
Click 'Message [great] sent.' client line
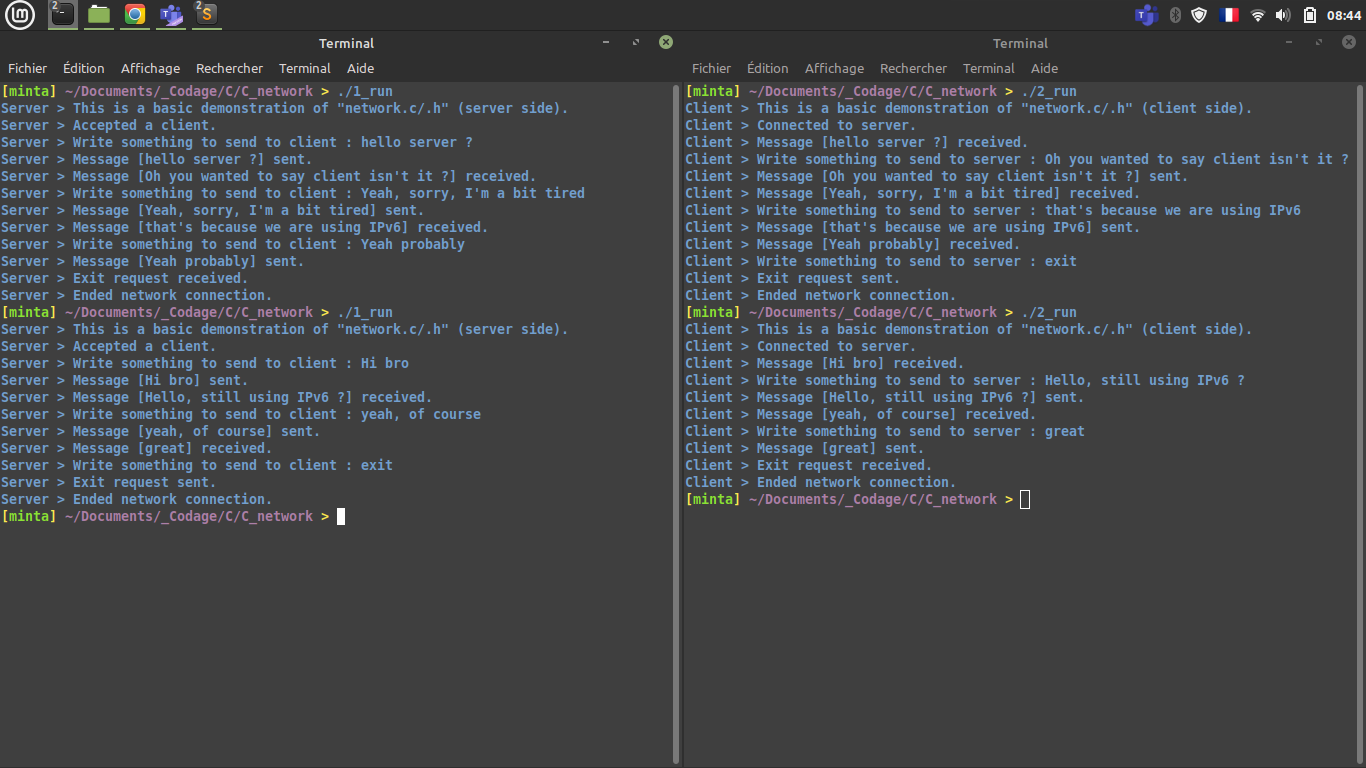point(805,448)
